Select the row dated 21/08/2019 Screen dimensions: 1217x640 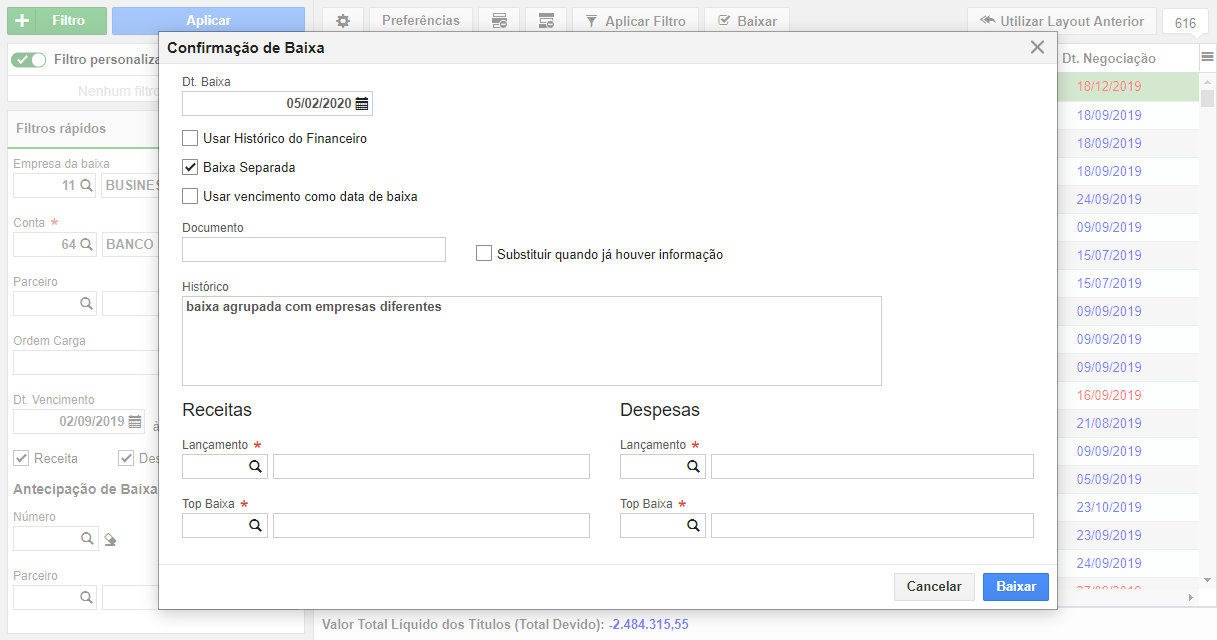[1108, 423]
